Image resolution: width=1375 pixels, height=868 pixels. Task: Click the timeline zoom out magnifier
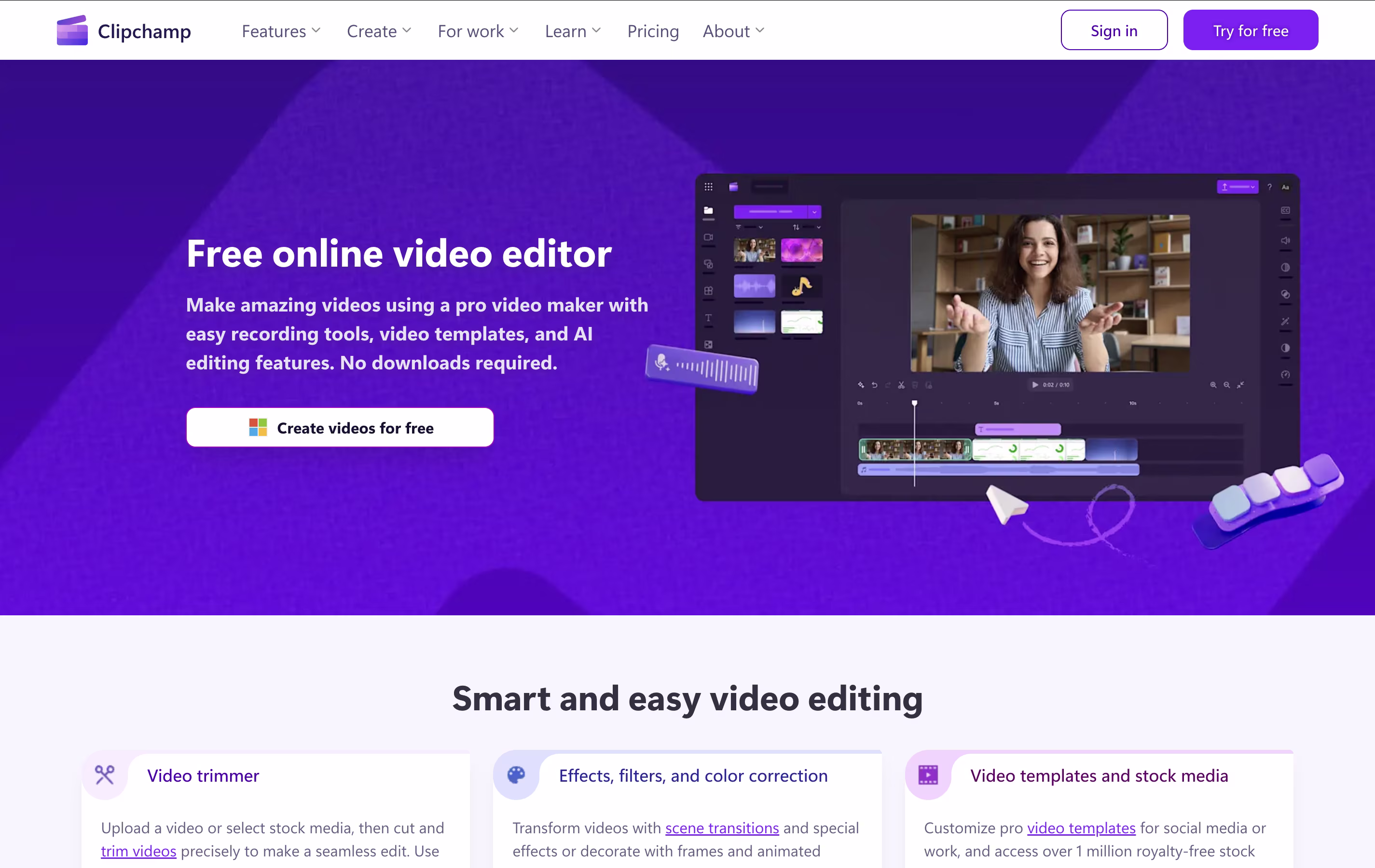[1226, 385]
